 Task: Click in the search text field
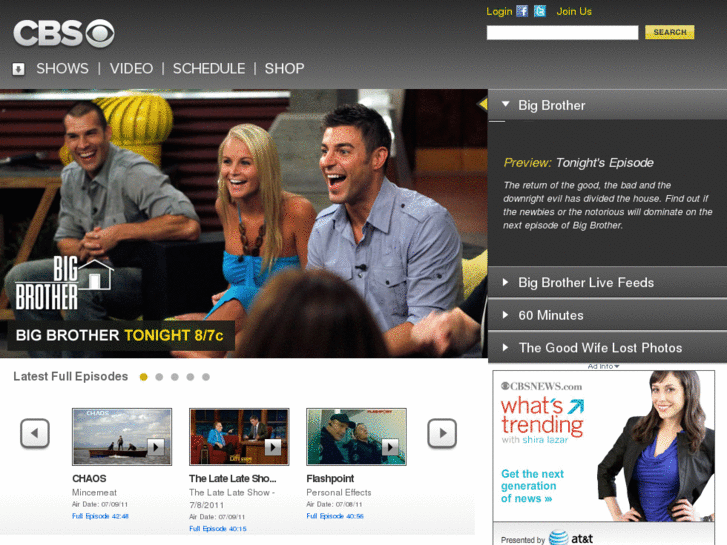(562, 32)
